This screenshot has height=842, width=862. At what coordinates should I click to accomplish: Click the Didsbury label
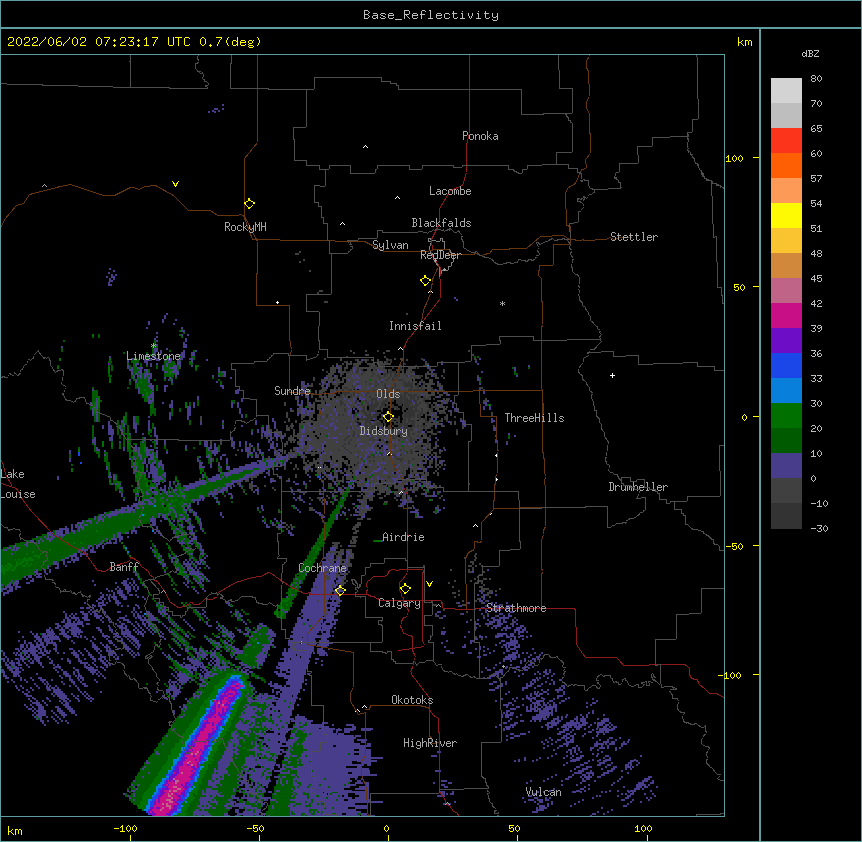384,431
